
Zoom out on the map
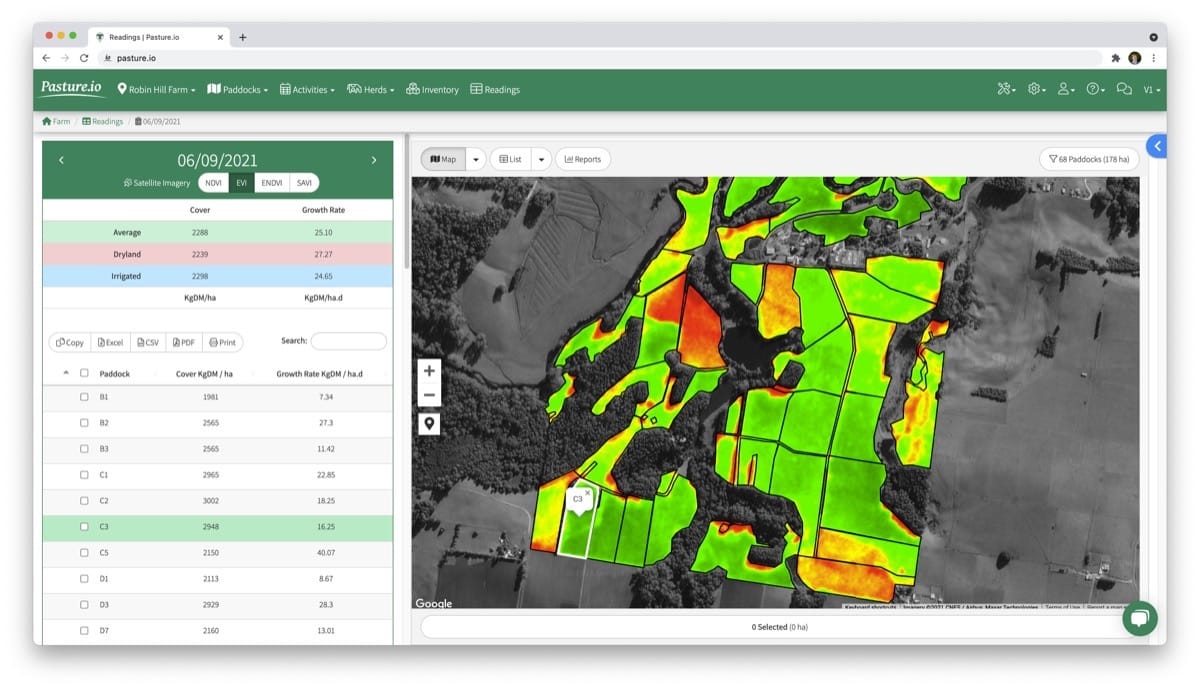coord(429,394)
